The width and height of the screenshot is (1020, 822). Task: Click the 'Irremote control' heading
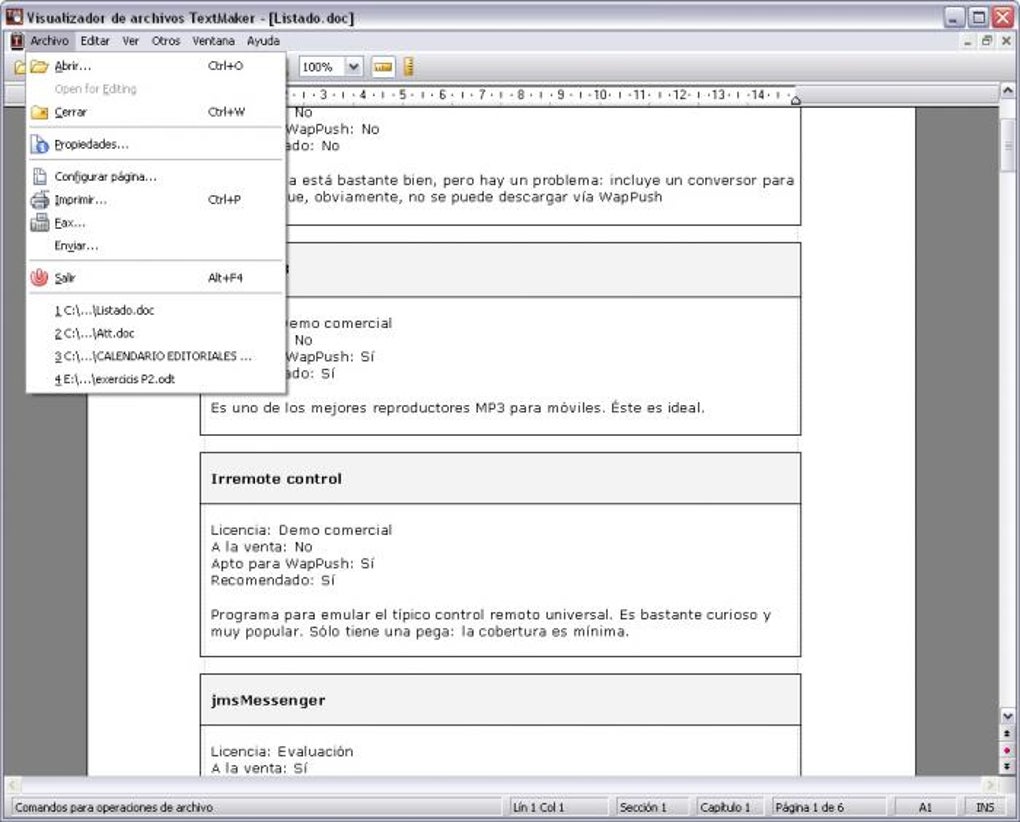pyautogui.click(x=276, y=479)
